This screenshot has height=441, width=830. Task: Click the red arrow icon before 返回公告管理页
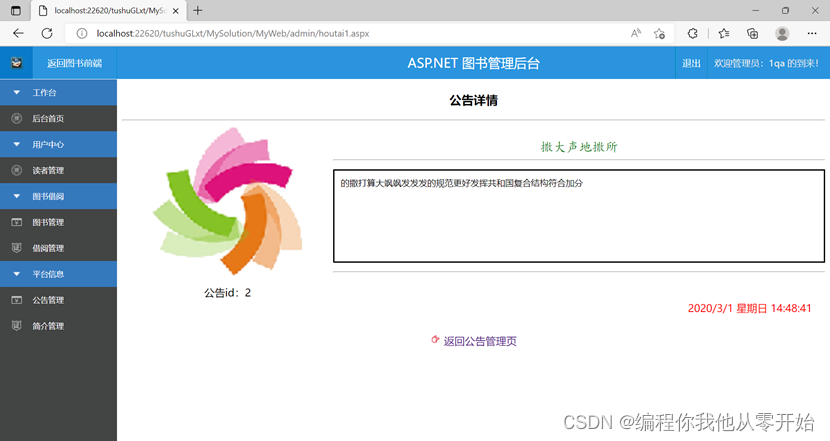pyautogui.click(x=435, y=340)
